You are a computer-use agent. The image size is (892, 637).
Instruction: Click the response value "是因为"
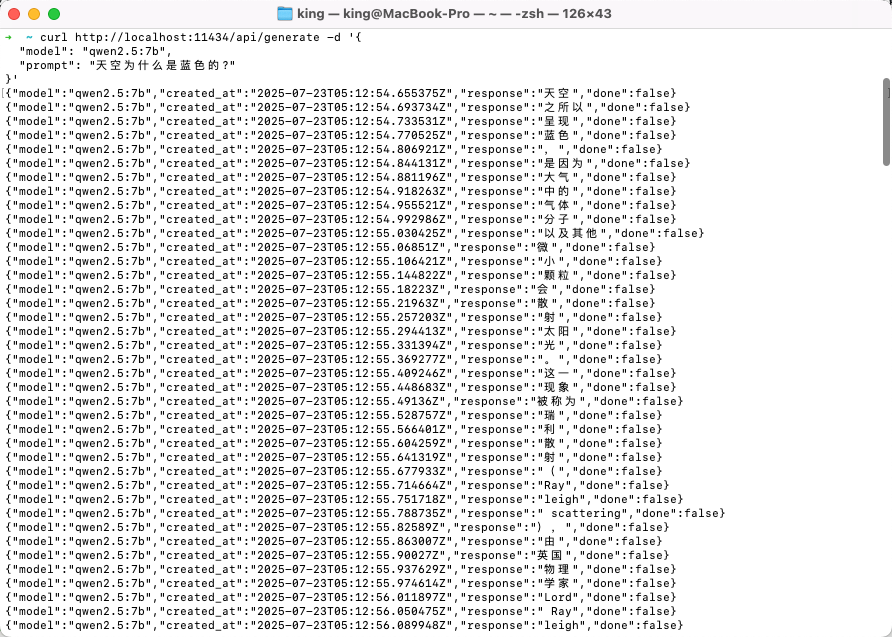pos(563,163)
